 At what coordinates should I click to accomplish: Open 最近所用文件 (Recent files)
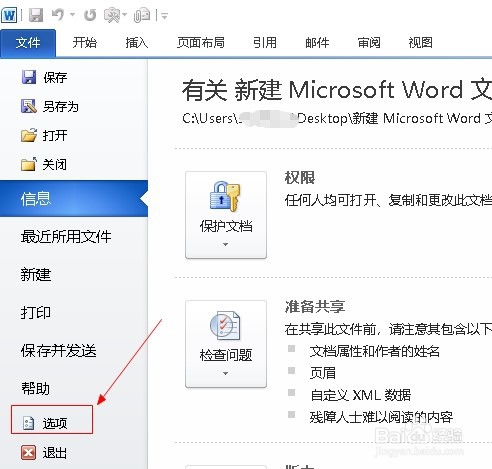coord(66,237)
